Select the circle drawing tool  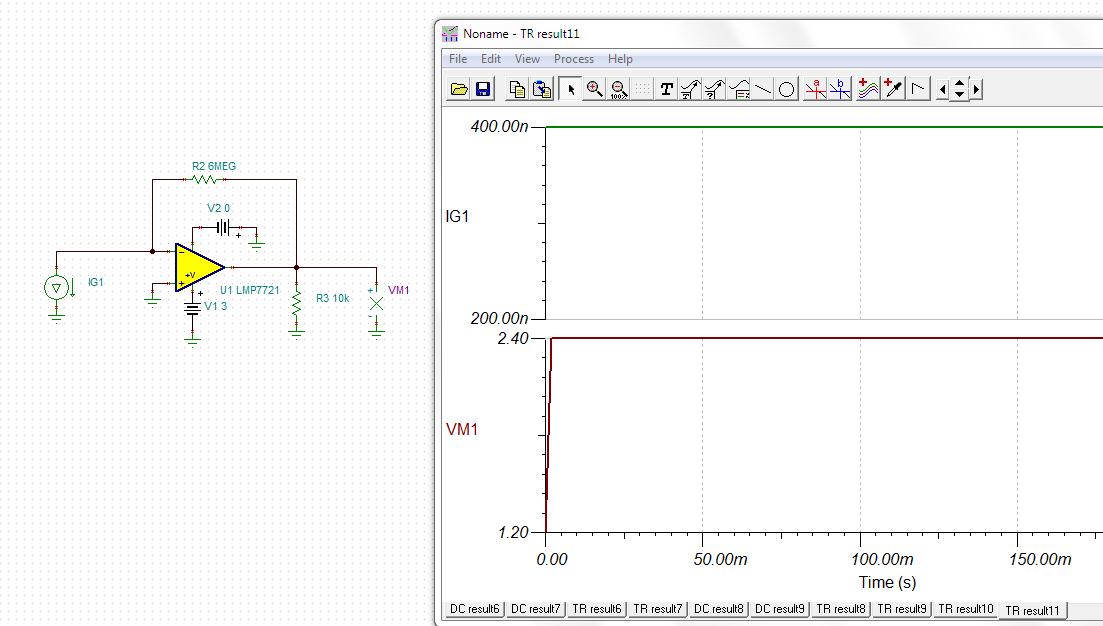pos(786,89)
